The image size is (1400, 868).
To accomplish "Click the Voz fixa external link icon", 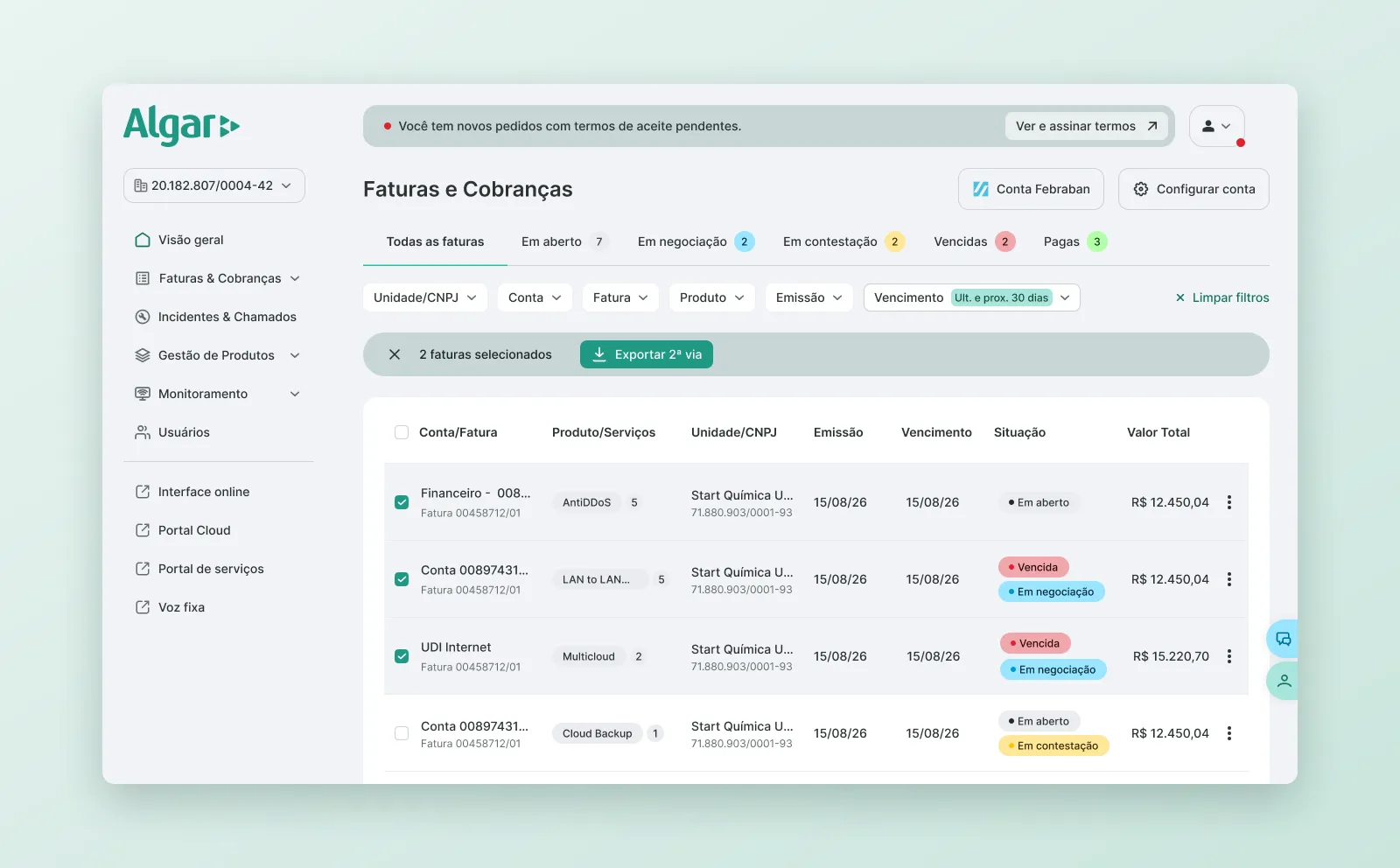I will 143,607.
